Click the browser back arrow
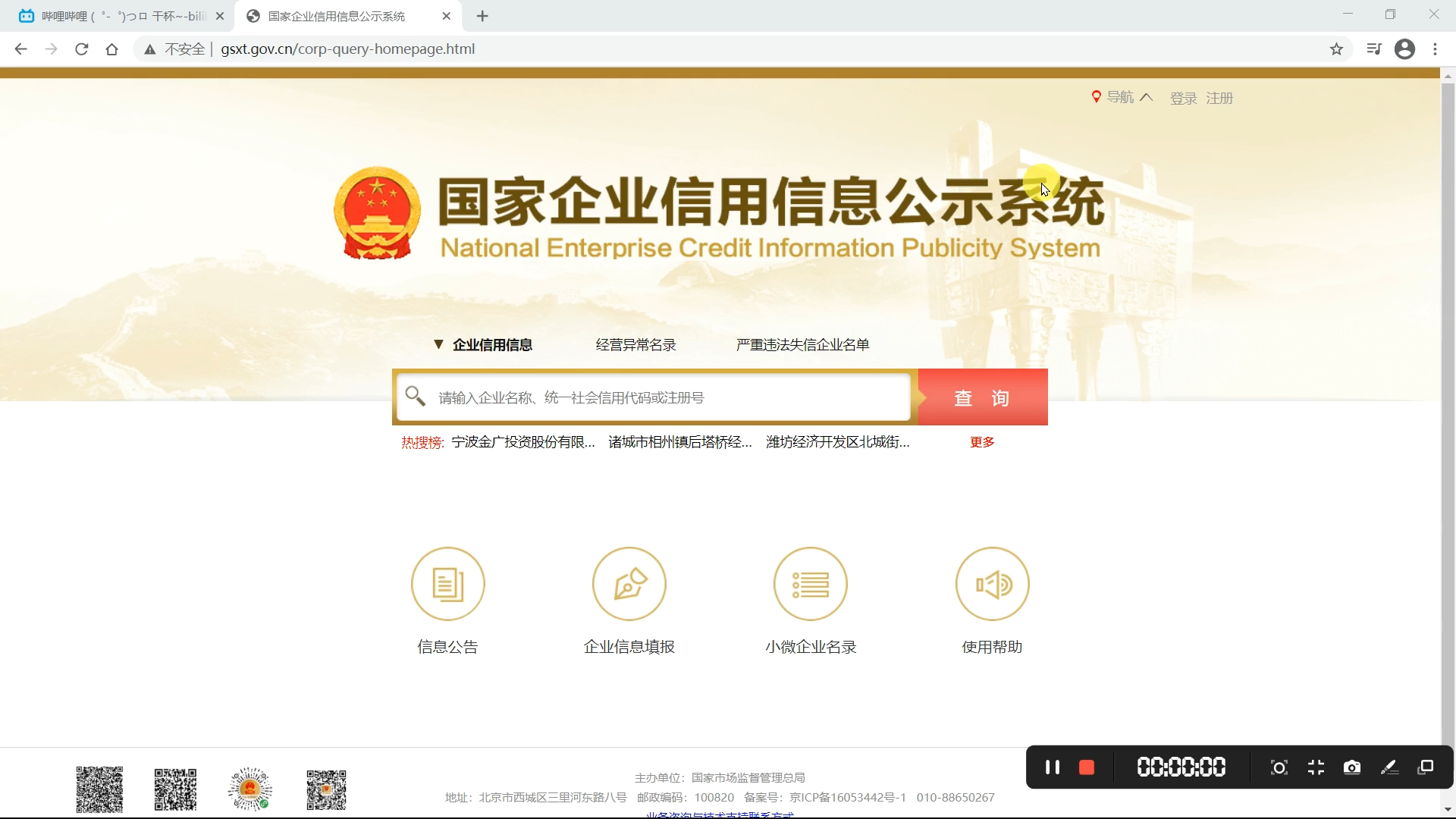The width and height of the screenshot is (1456, 819). tap(20, 49)
